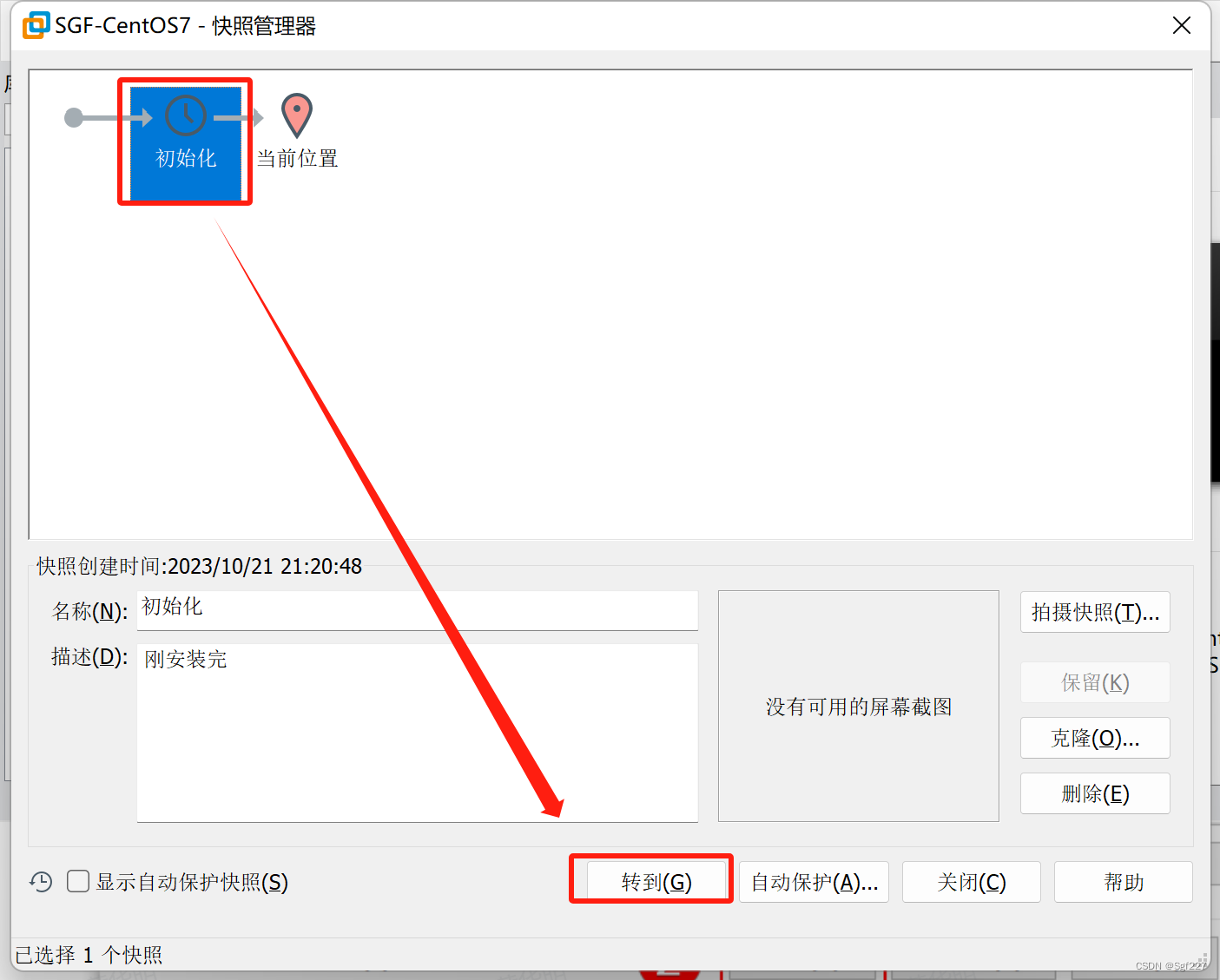The image size is (1220, 980).
Task: Select the 当前位置 pin marker
Action: (297, 115)
